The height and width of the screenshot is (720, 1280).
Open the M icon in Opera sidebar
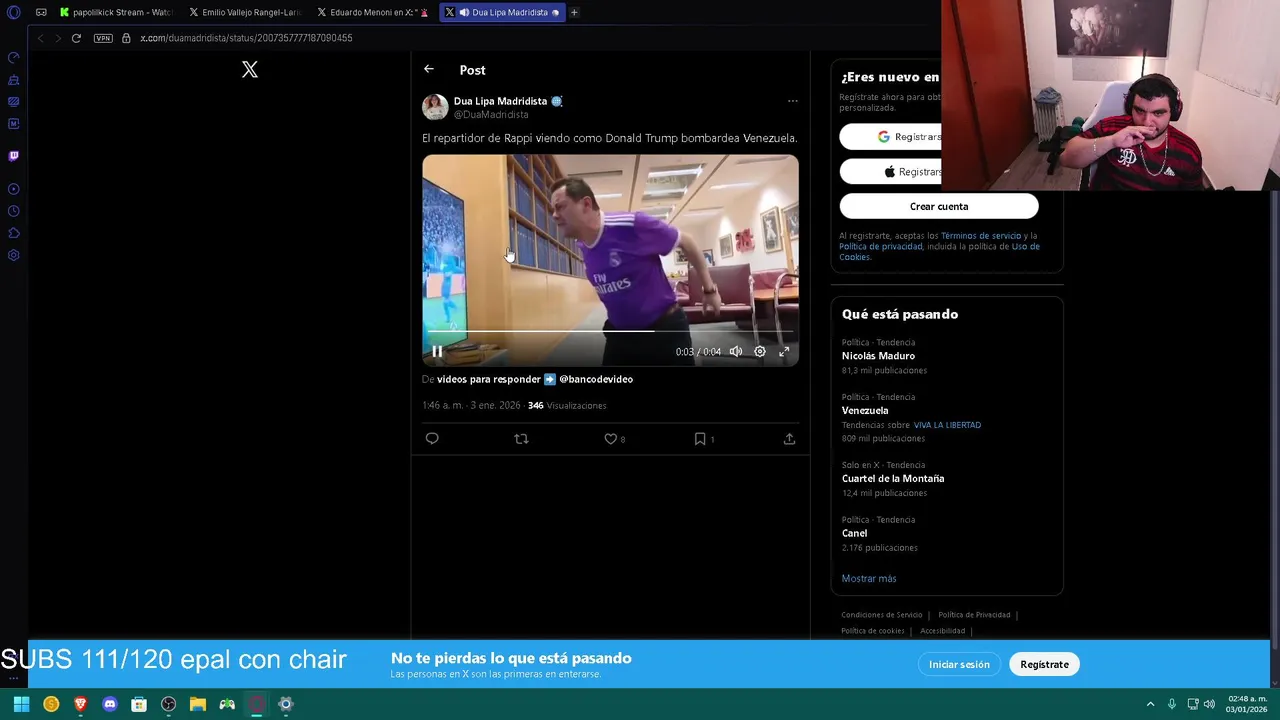pyautogui.click(x=13, y=123)
